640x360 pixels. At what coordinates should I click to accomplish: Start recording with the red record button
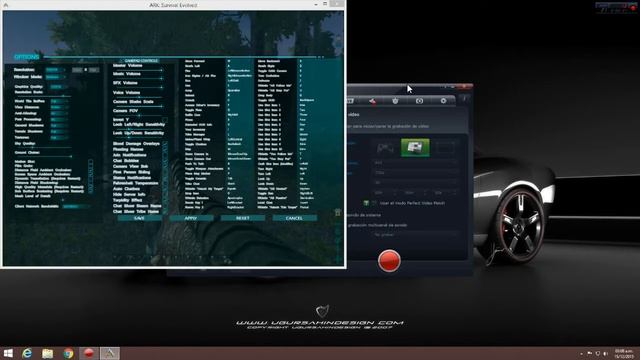389,260
